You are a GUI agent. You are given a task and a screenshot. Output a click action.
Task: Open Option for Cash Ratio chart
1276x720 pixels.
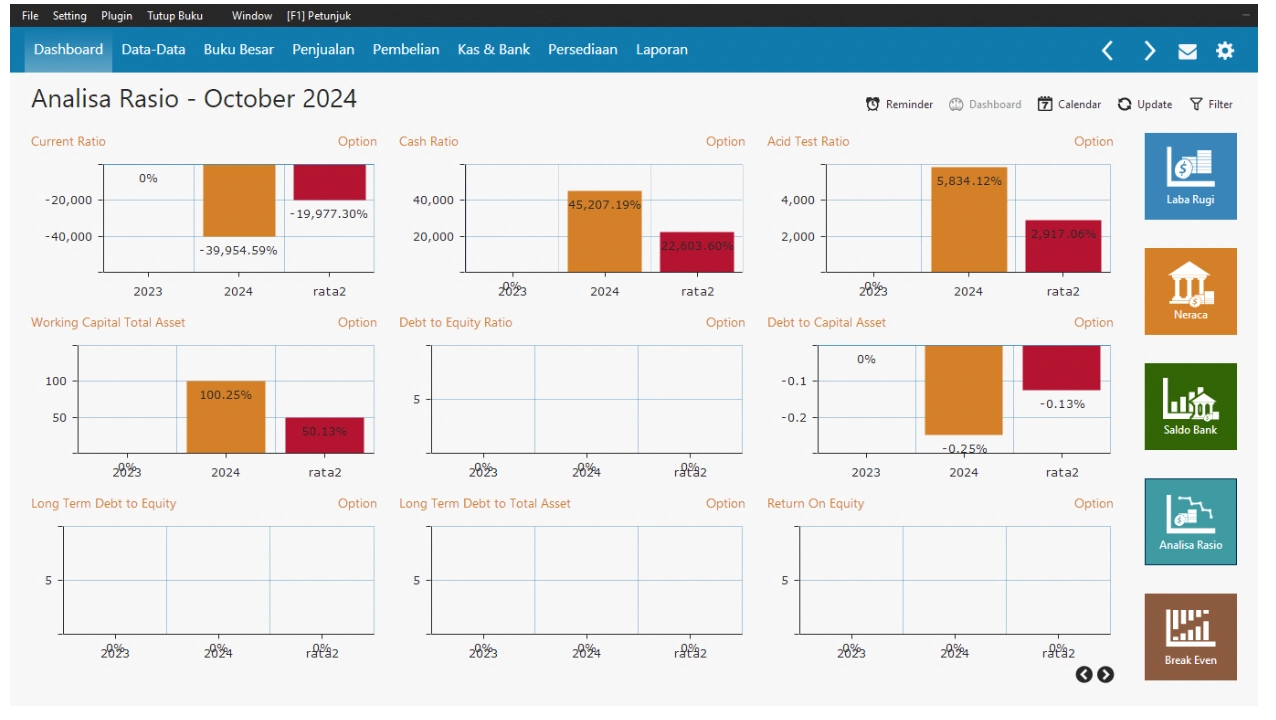[725, 142]
